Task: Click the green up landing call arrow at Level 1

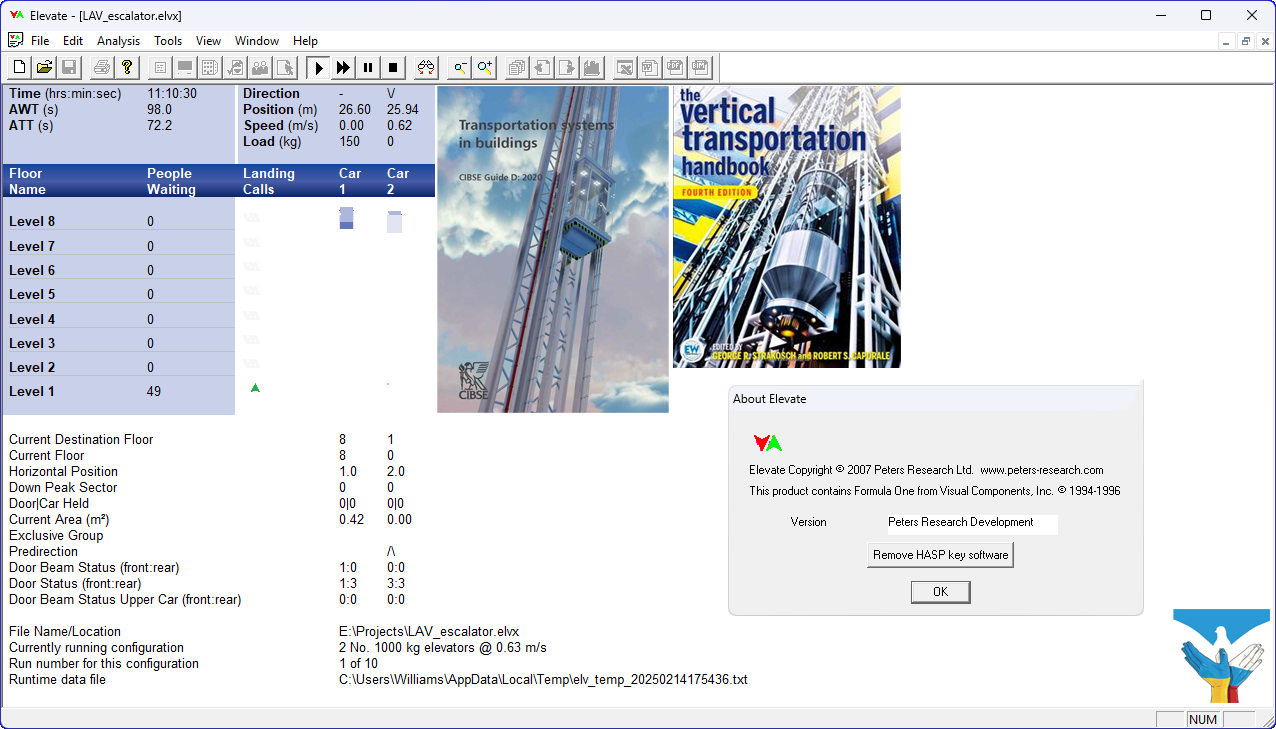Action: click(255, 387)
